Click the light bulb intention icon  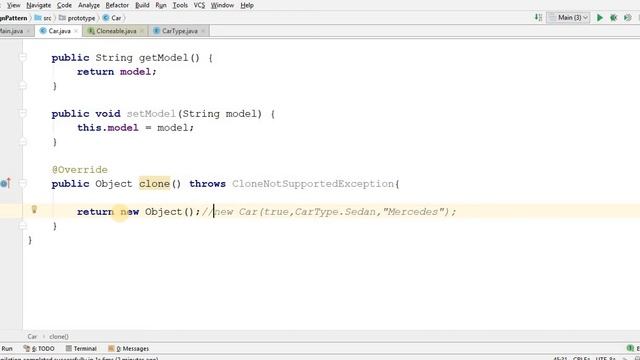34,209
